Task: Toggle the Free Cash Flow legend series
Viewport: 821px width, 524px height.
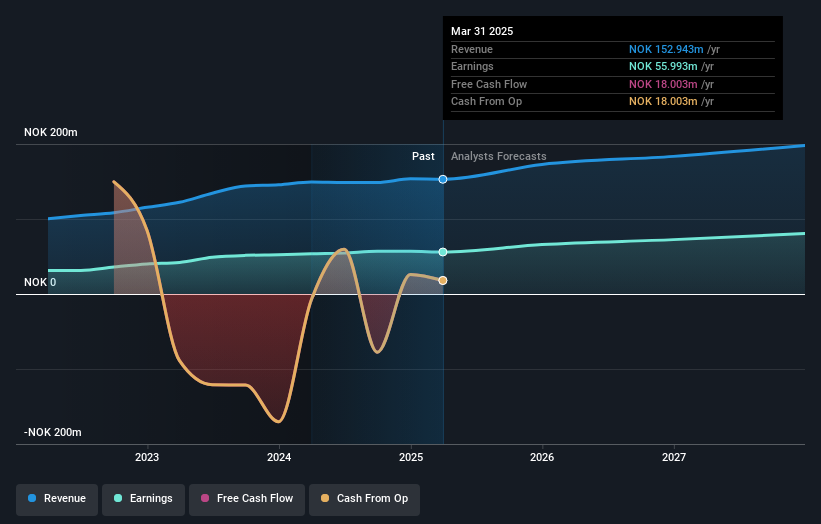Action: [247, 499]
